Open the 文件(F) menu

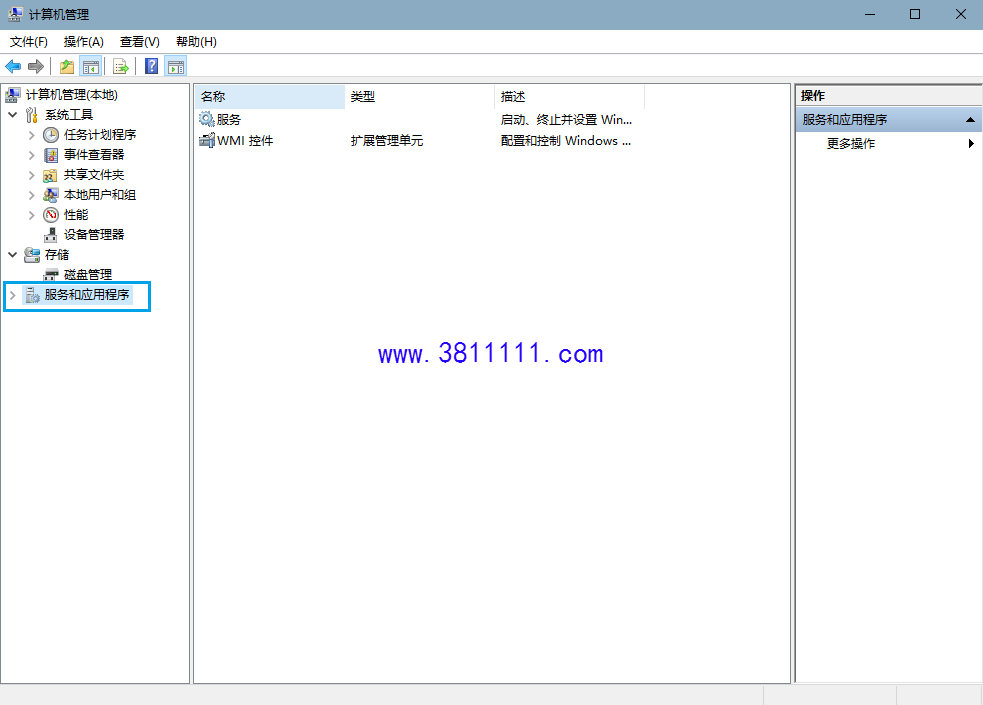(29, 42)
